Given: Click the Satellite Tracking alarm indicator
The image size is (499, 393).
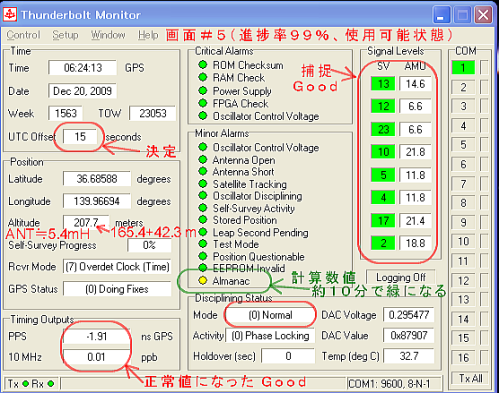Looking at the screenshot, I should 203,183.
